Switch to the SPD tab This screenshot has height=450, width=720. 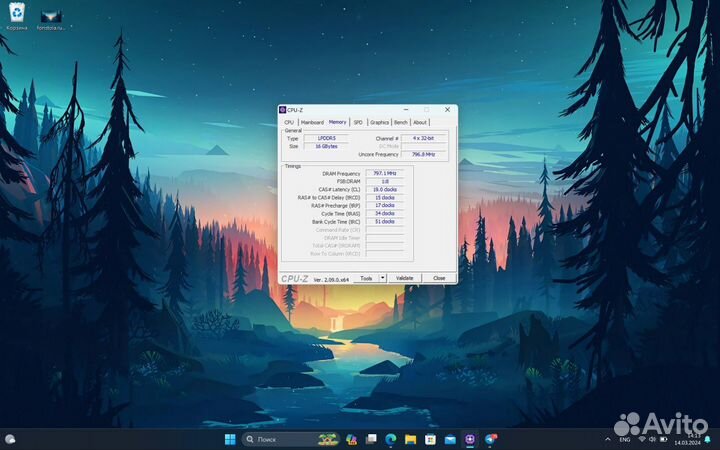358,122
